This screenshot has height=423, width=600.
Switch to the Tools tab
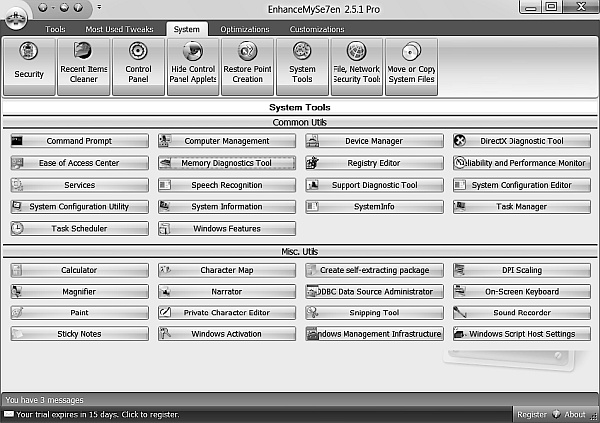pyautogui.click(x=55, y=29)
